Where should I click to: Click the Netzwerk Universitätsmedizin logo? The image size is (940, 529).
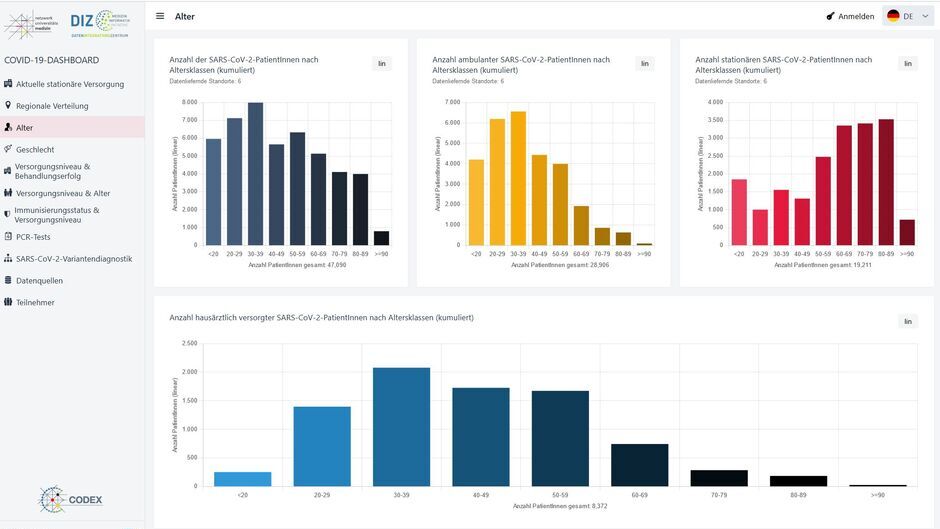tap(31, 24)
